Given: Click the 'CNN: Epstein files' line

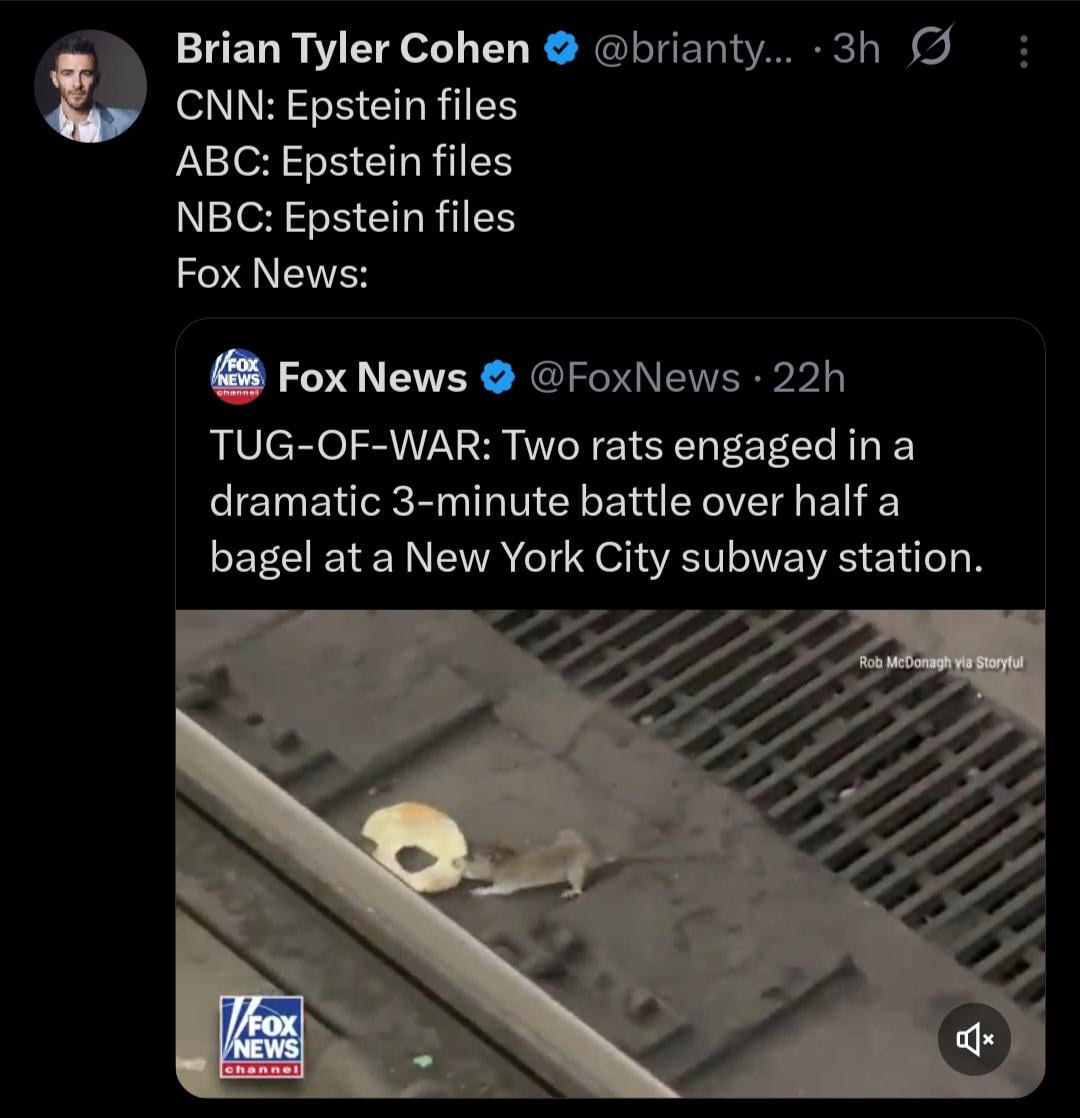Looking at the screenshot, I should click(x=346, y=105).
